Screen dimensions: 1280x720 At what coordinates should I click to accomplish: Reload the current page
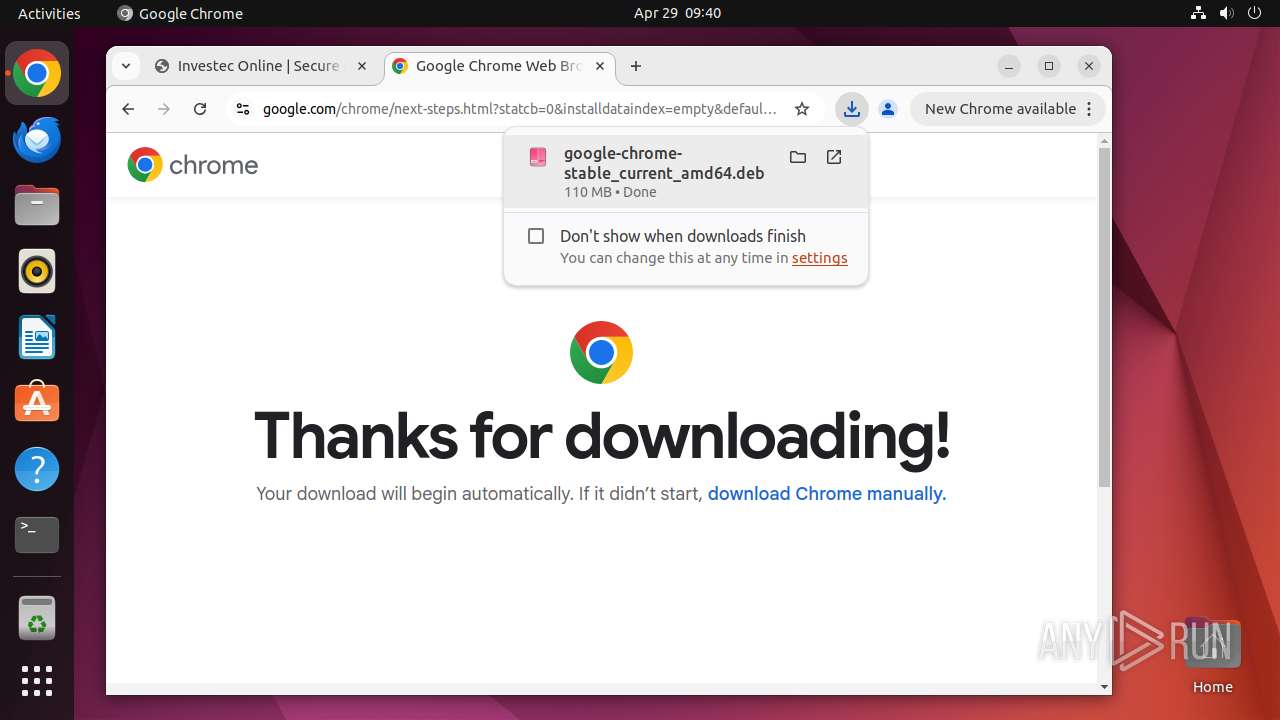coord(200,109)
